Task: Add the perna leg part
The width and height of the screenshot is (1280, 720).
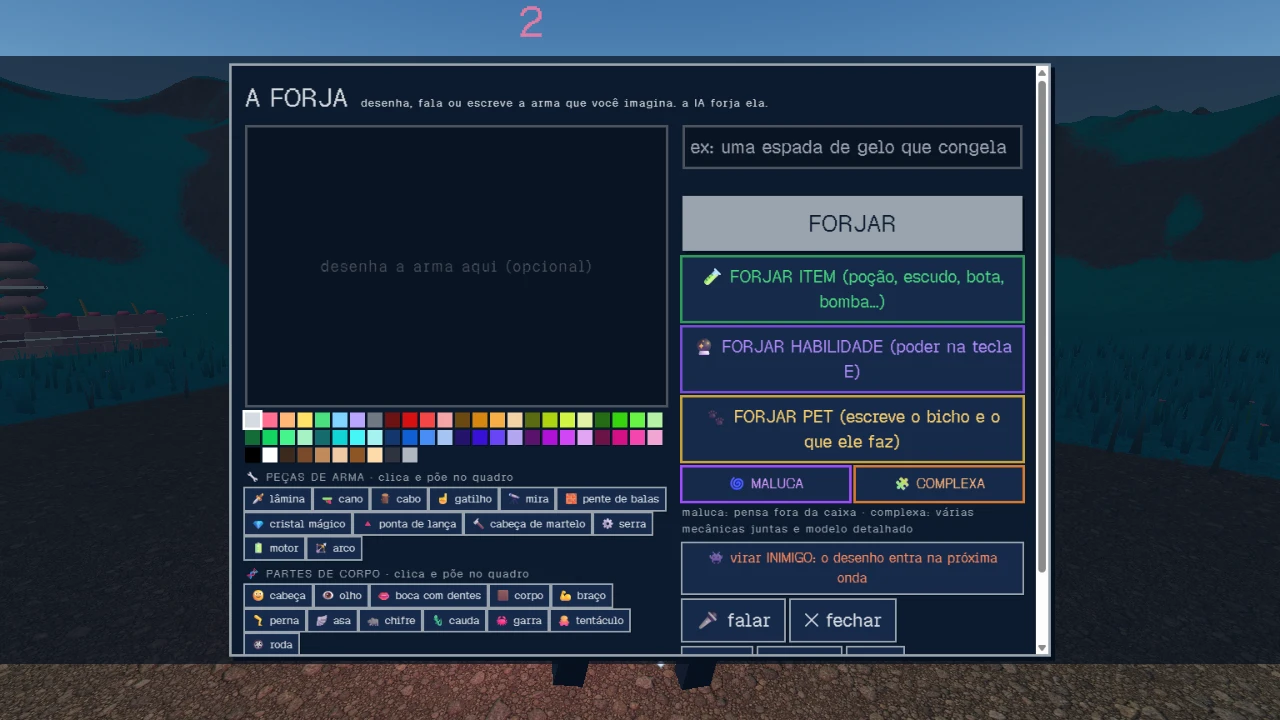Action: click(x=275, y=621)
